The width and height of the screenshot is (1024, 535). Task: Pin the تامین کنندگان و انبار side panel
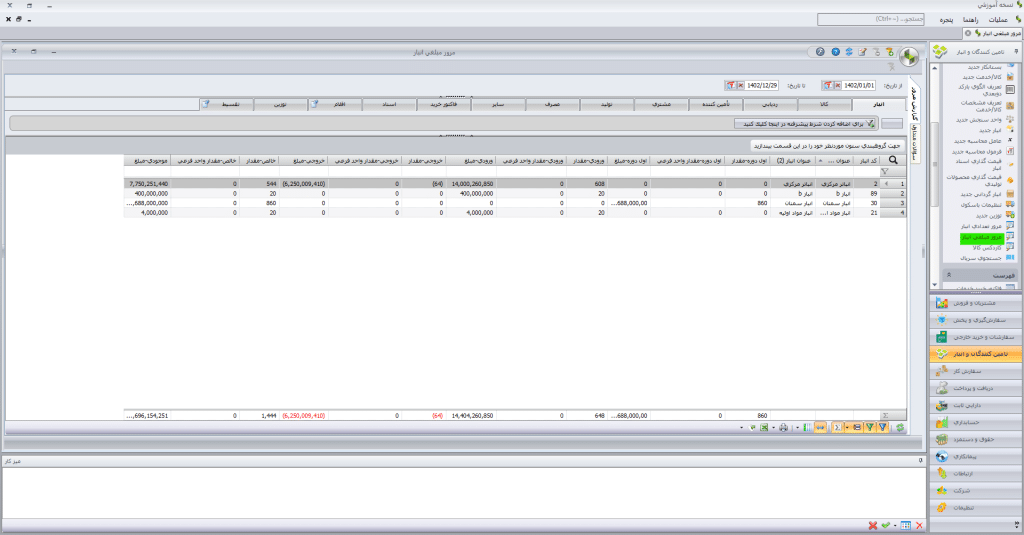coord(1016,52)
